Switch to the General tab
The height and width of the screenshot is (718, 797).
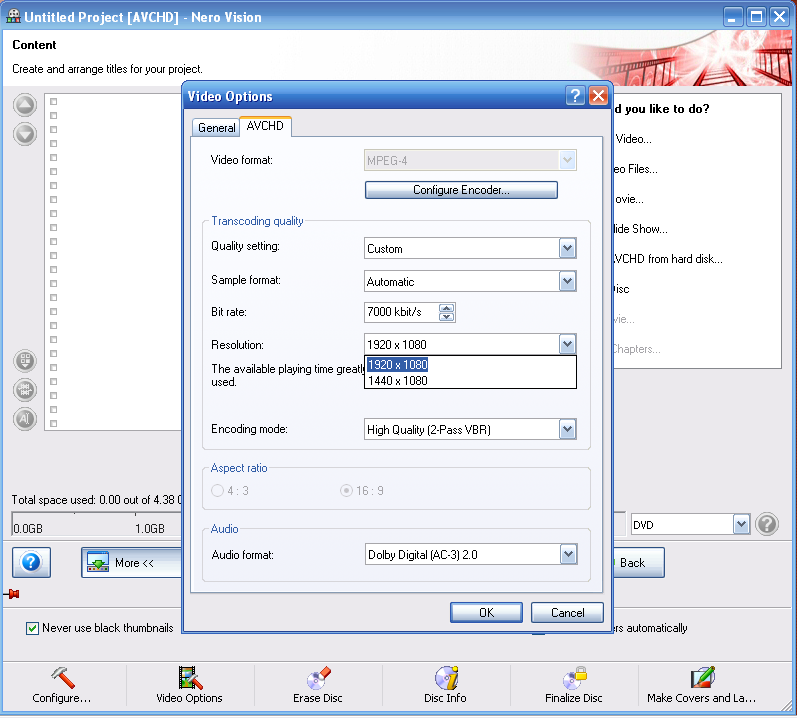coord(217,128)
